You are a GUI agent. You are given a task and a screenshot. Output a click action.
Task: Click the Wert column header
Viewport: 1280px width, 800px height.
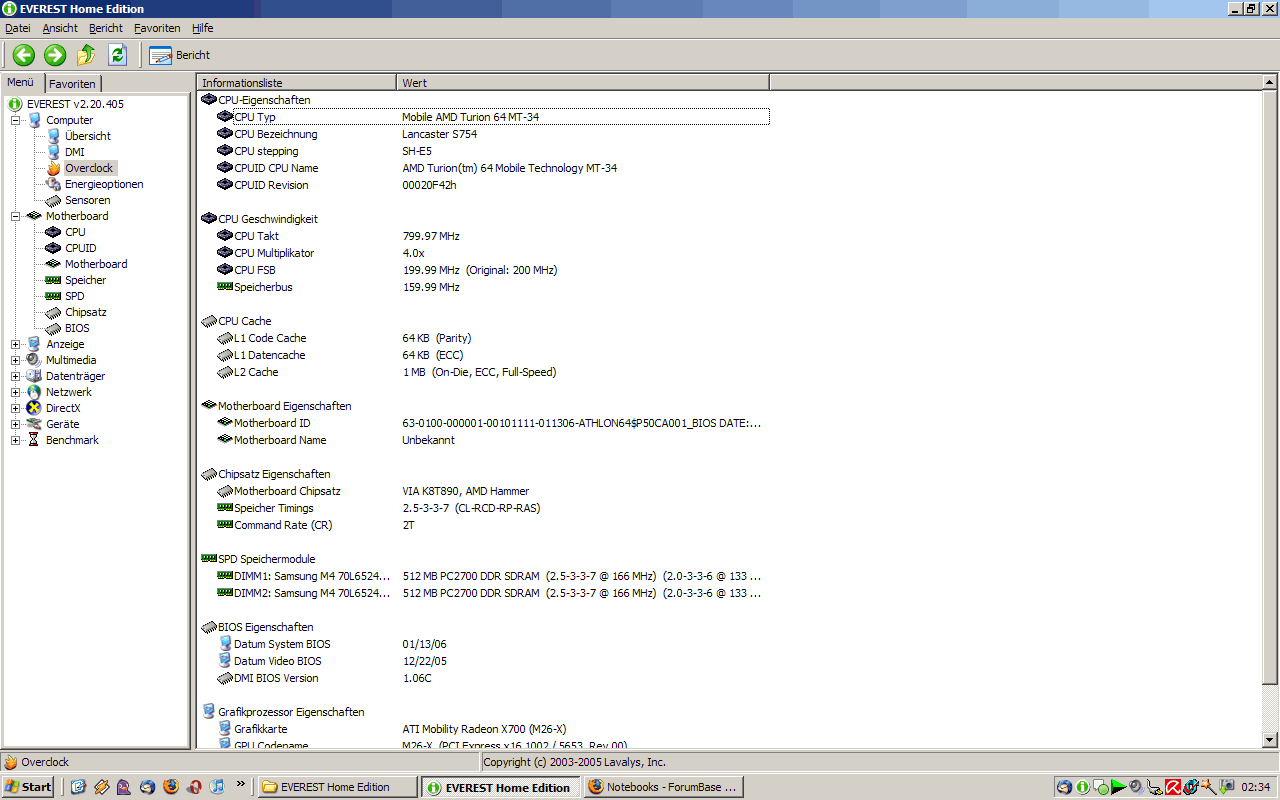583,83
